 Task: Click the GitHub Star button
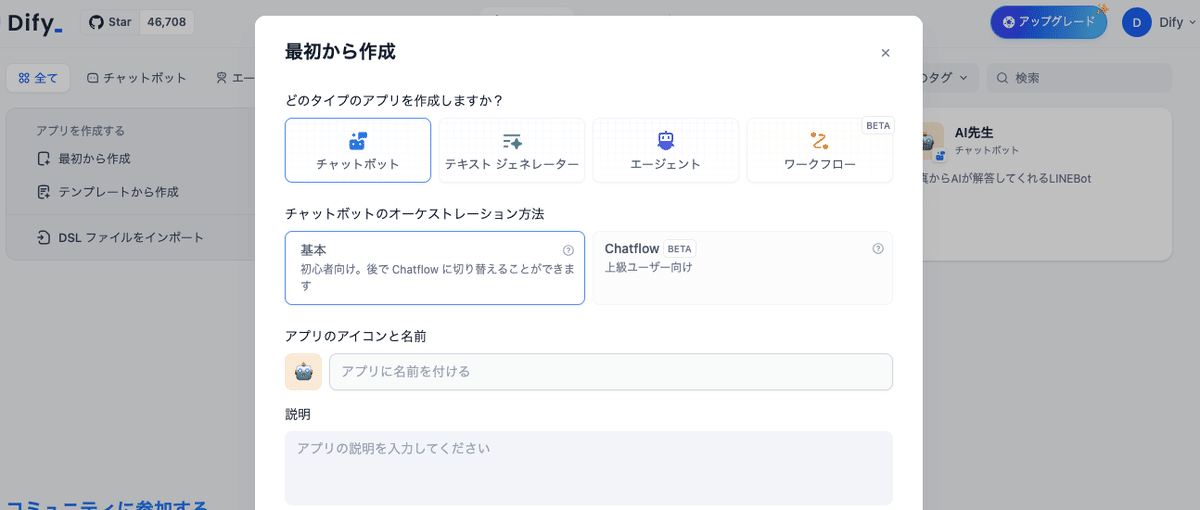click(x=110, y=22)
